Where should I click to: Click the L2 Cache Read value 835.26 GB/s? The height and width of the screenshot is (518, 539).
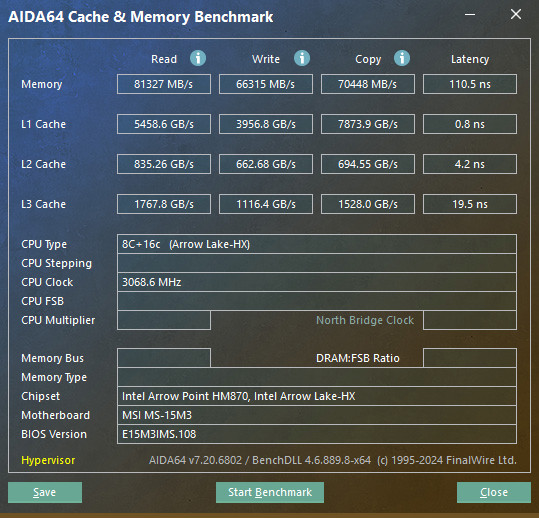point(164,164)
